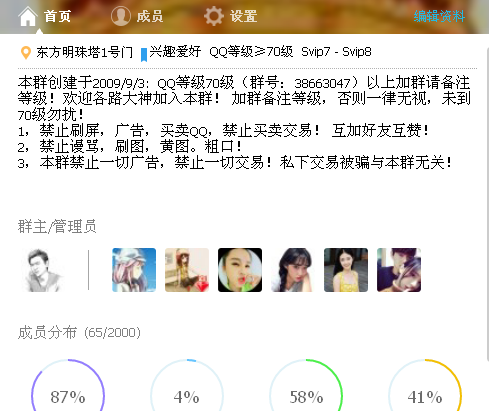Open the cartoon girl with red gem avatar
This screenshot has height=411, width=489.
187,270
